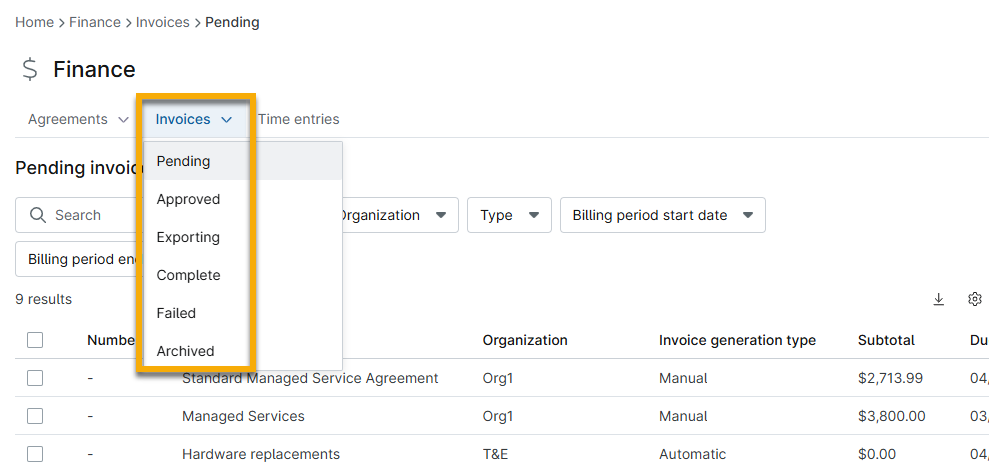Image resolution: width=994 pixels, height=468 pixels.
Task: Open table settings gear icon
Action: pos(975,299)
